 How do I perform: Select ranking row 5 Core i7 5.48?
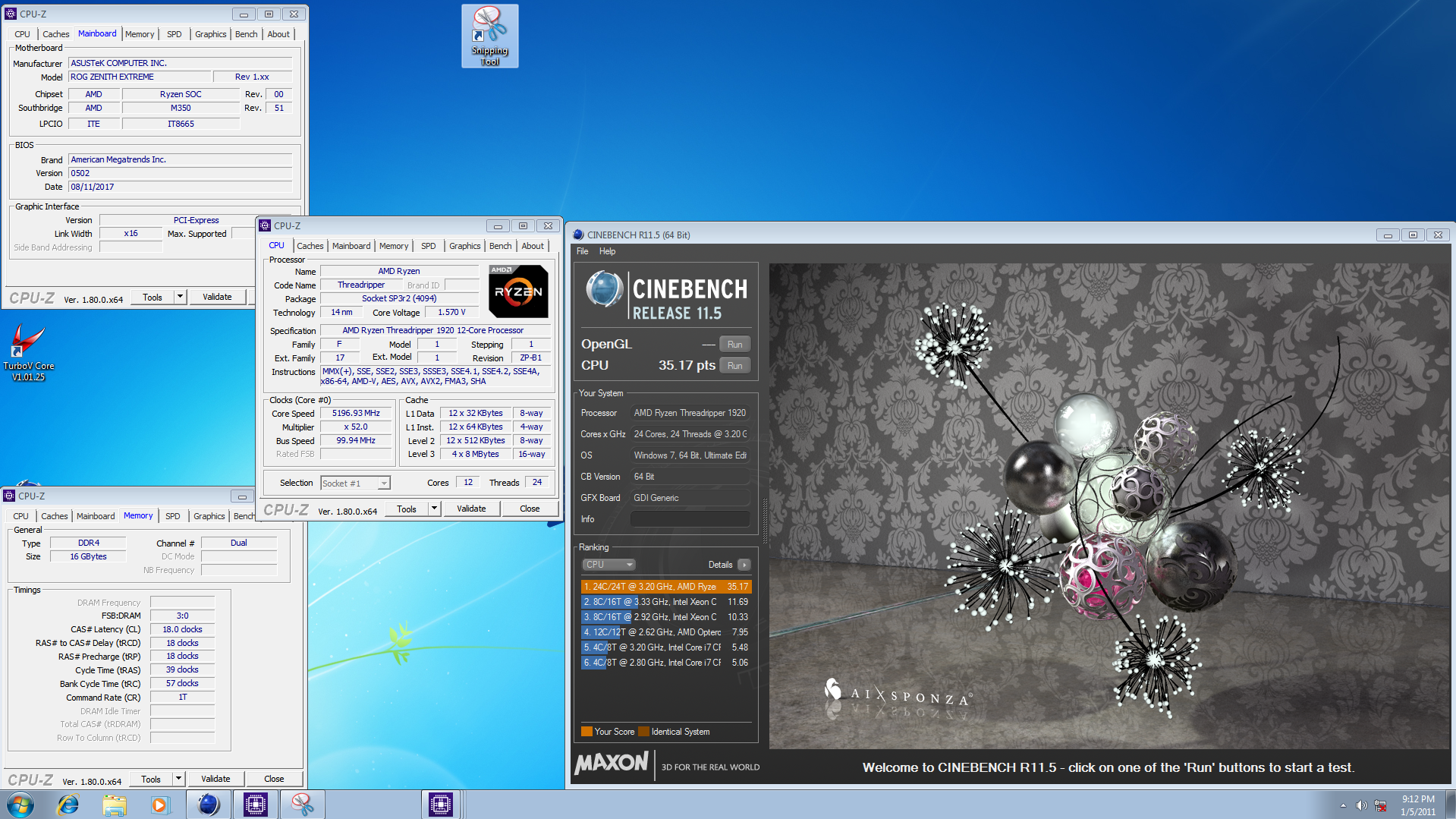click(x=665, y=647)
